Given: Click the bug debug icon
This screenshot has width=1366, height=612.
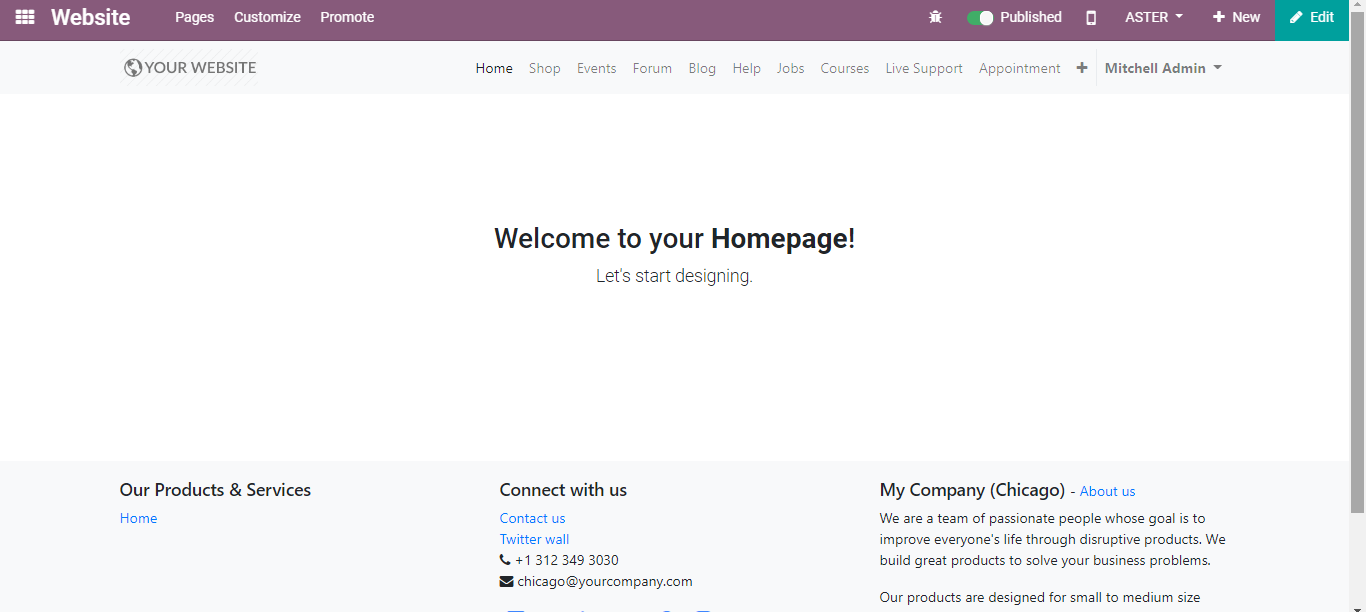Looking at the screenshot, I should pos(936,17).
